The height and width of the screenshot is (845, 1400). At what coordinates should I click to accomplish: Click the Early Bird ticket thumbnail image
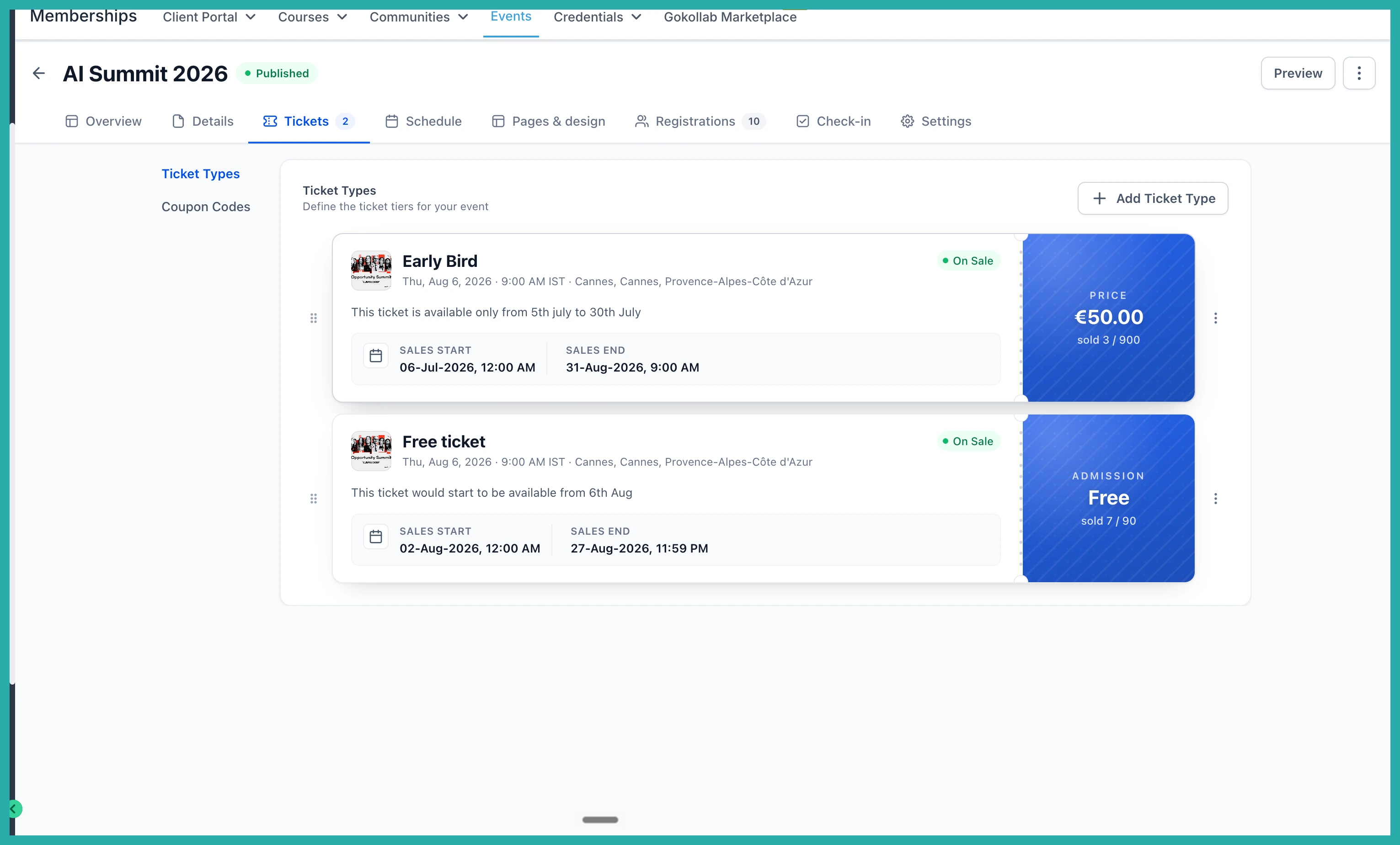(x=371, y=270)
